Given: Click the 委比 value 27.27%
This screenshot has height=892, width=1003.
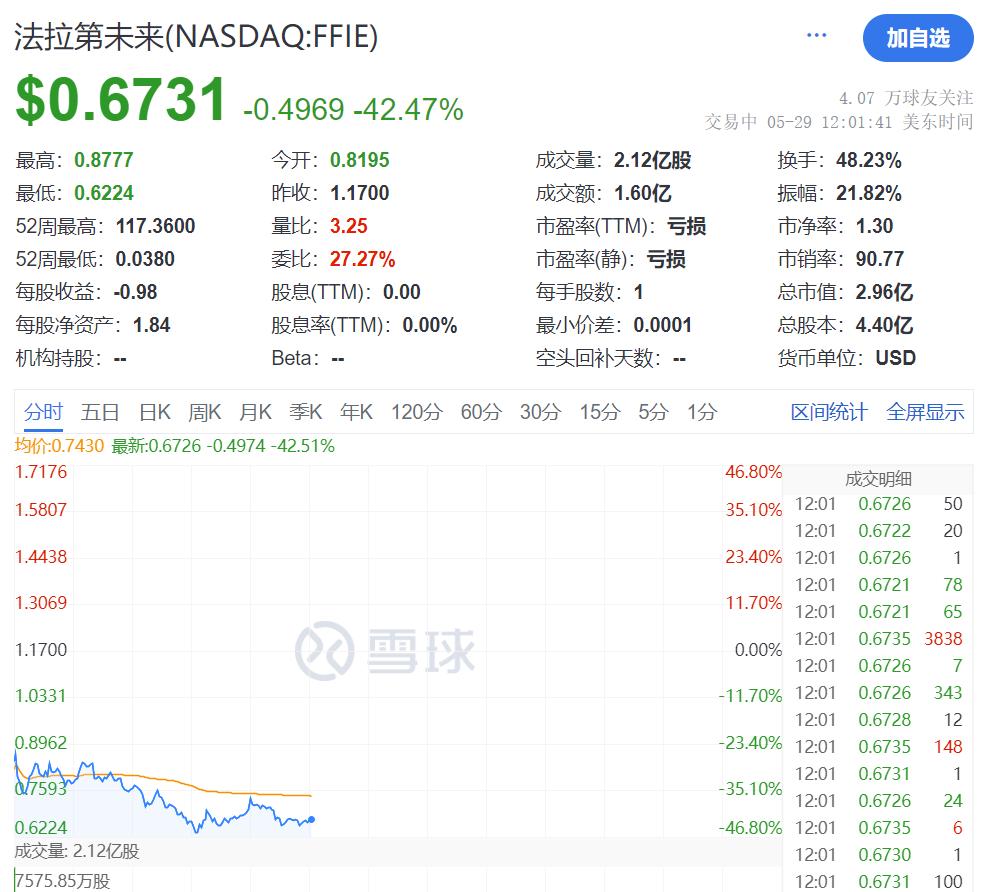Looking at the screenshot, I should (363, 259).
